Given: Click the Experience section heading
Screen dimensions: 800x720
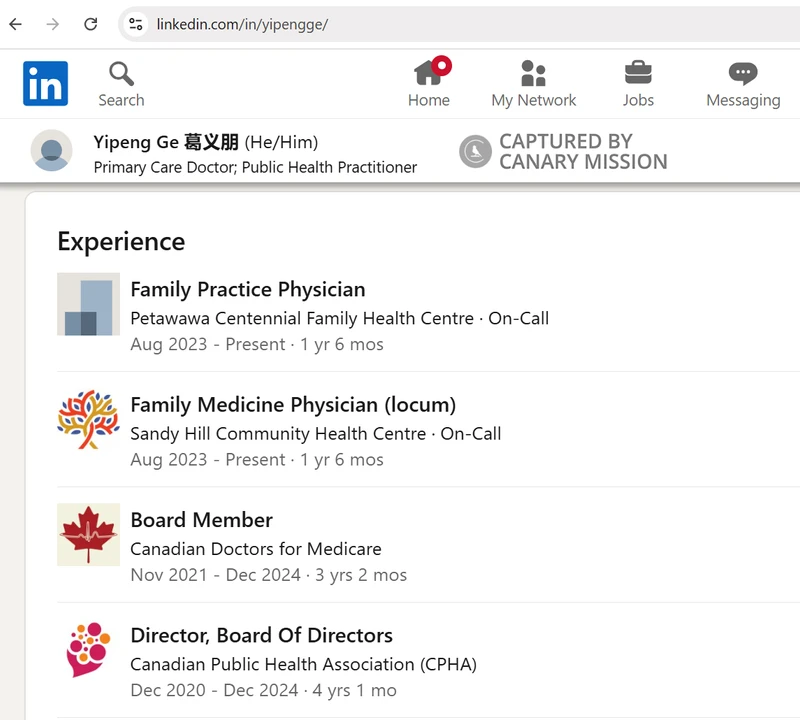Looking at the screenshot, I should coord(121,241).
